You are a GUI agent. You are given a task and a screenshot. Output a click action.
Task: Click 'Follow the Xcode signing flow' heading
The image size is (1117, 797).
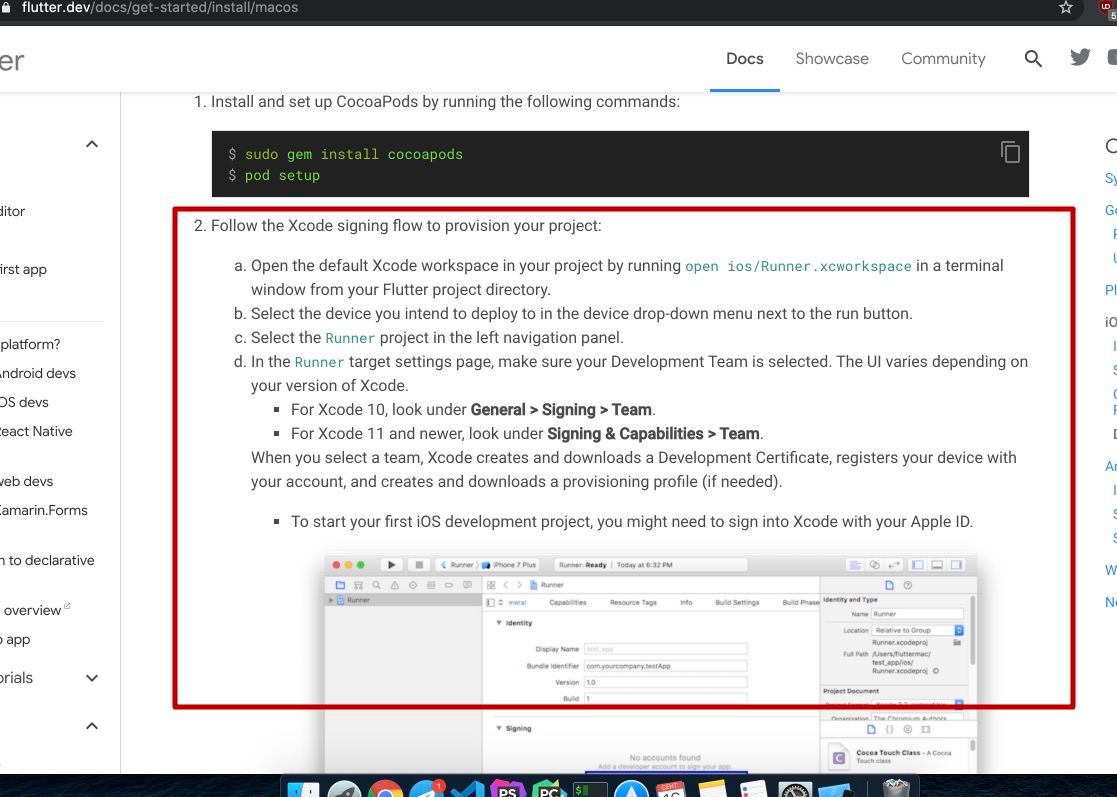tap(406, 226)
